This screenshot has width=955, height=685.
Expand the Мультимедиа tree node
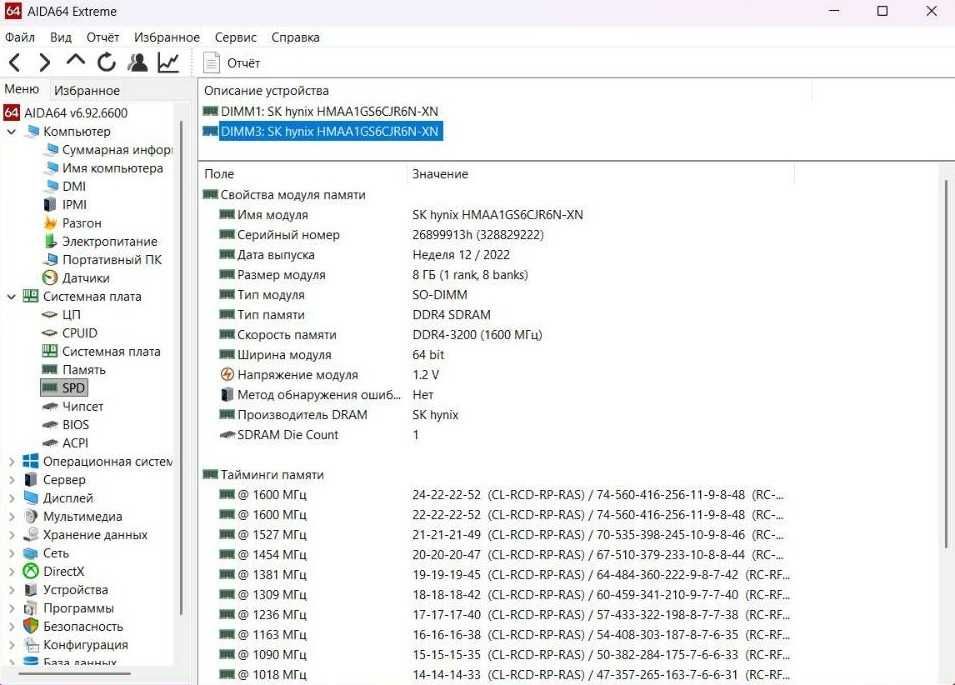11,516
